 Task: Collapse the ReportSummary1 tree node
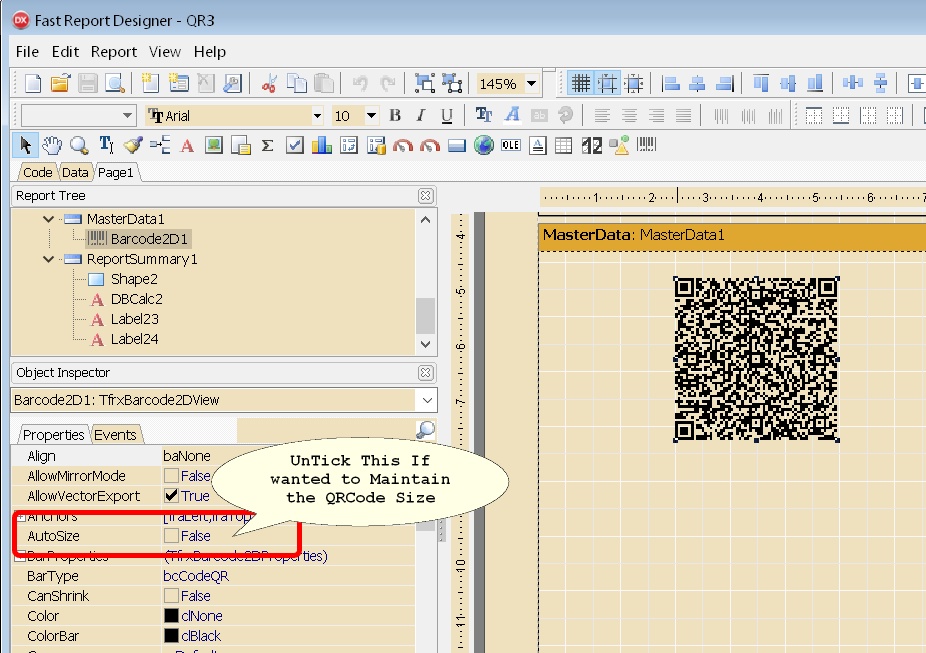[x=49, y=259]
